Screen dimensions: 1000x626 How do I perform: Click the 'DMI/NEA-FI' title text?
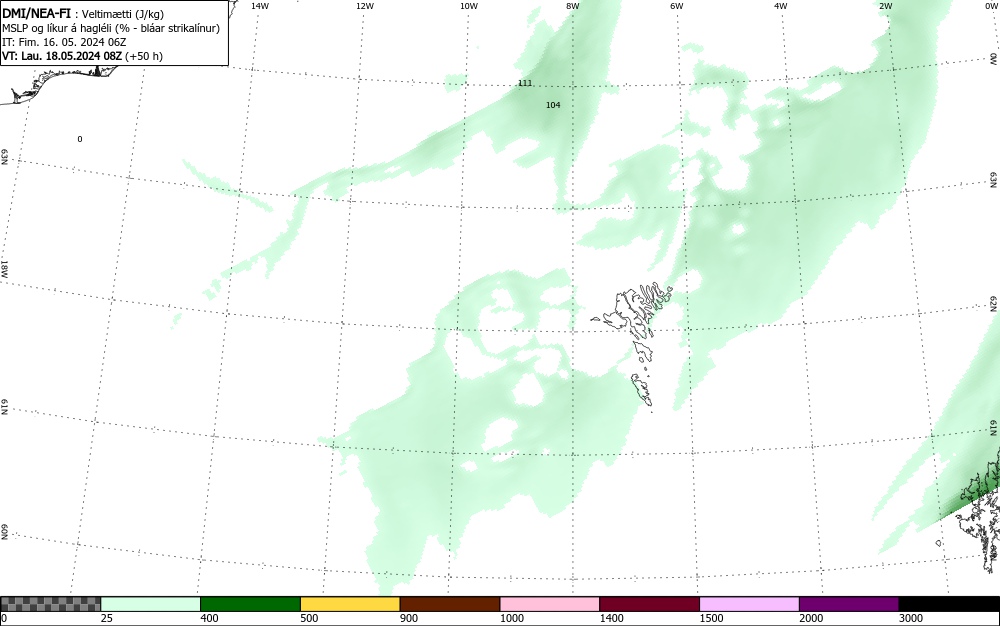point(36,13)
